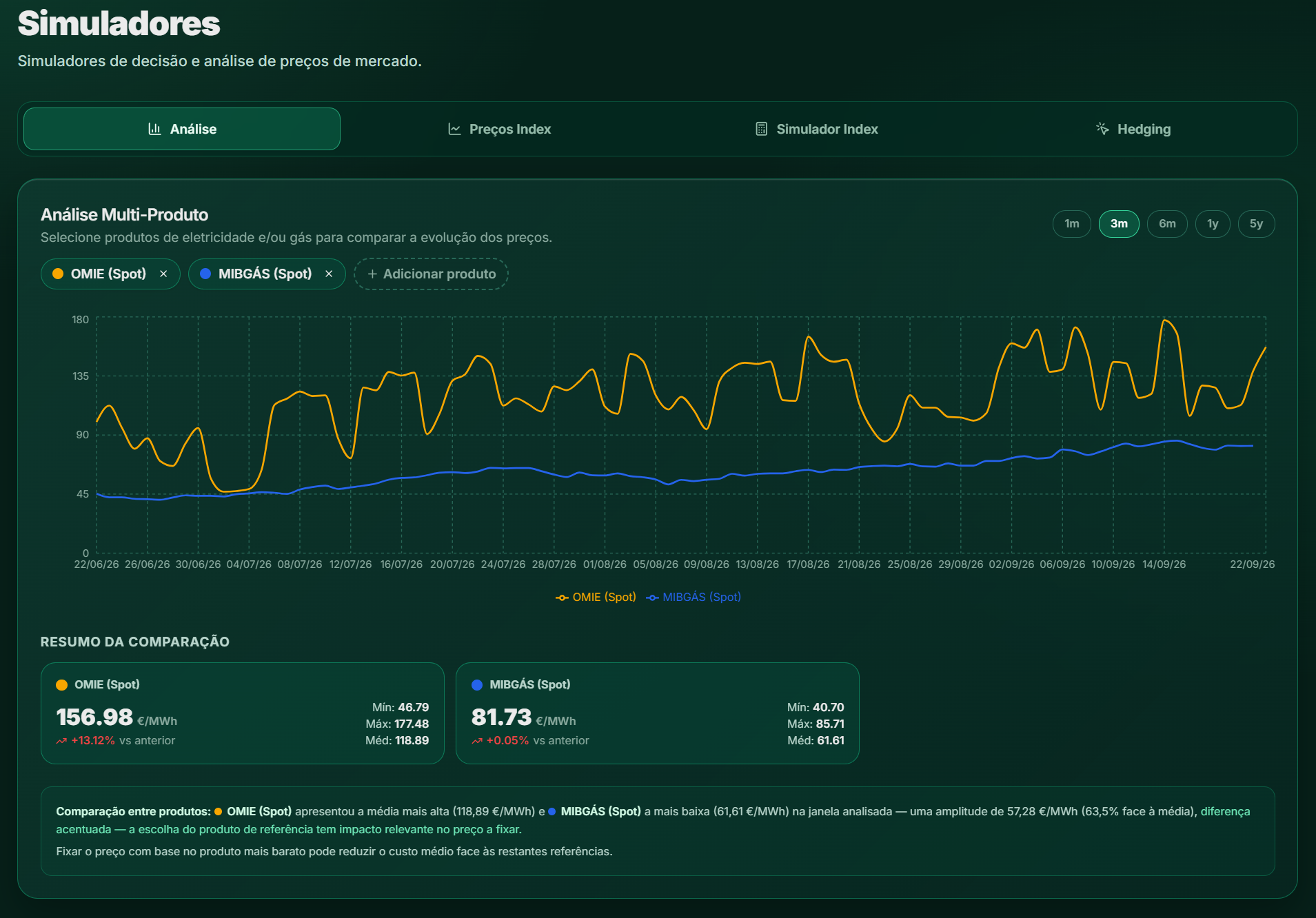Click the MIBGÁS (Spot) summary card title
Screen dimensions: 1316x918
coord(529,684)
